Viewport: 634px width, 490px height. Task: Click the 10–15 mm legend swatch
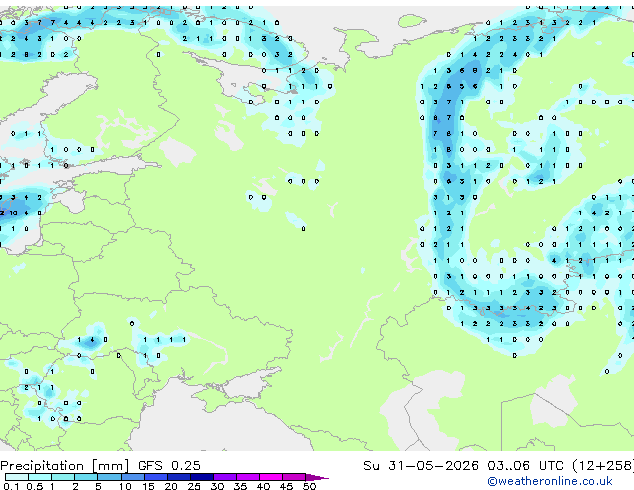click(x=132, y=477)
